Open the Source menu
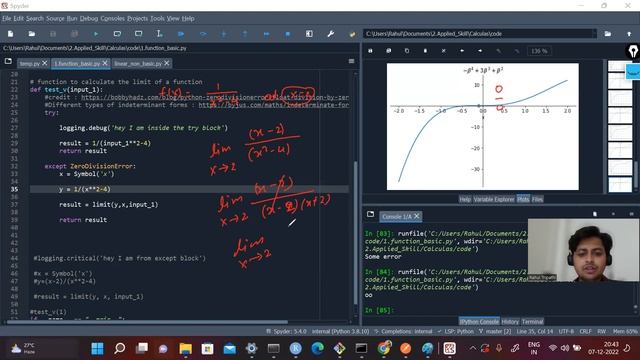 tap(55, 18)
